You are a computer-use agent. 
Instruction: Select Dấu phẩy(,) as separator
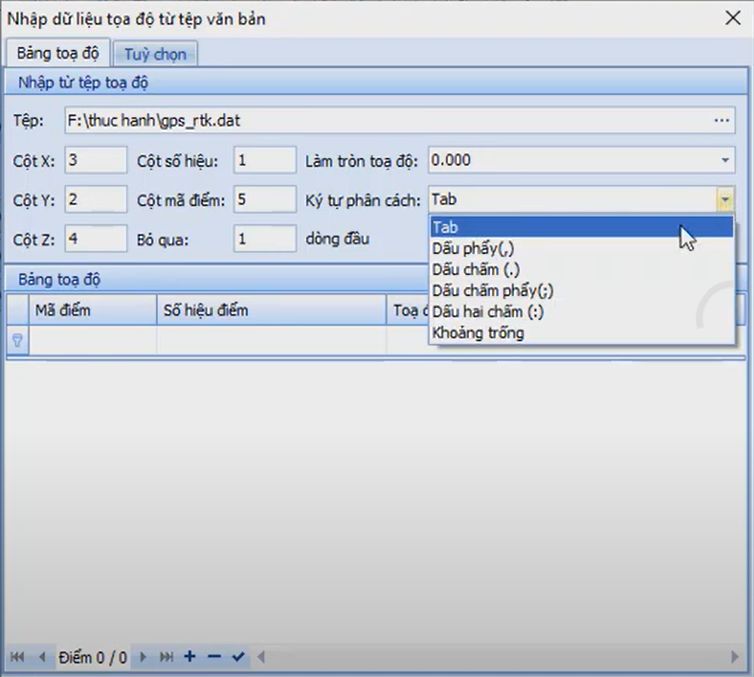pyautogui.click(x=473, y=248)
